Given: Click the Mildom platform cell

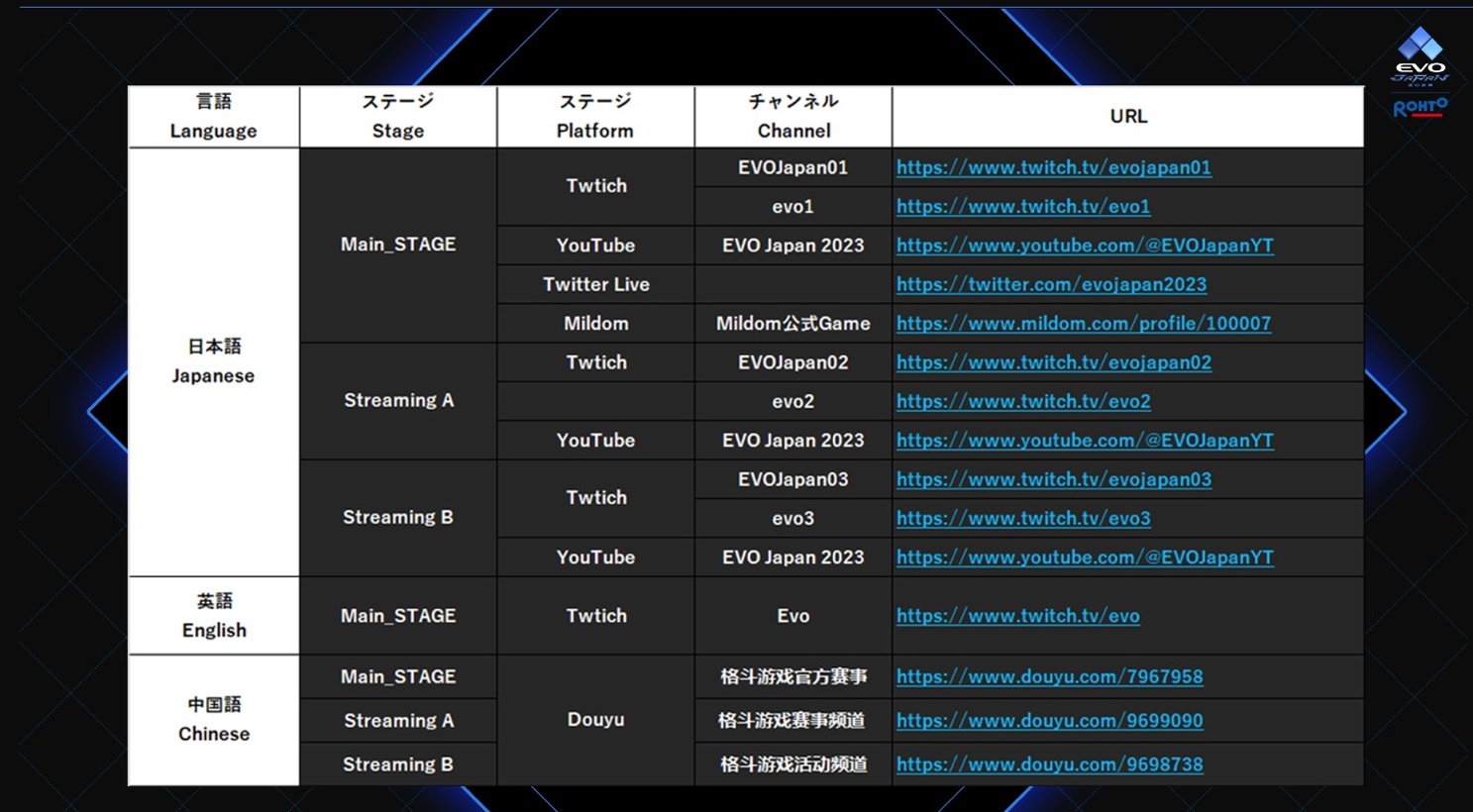Looking at the screenshot, I should tap(595, 323).
